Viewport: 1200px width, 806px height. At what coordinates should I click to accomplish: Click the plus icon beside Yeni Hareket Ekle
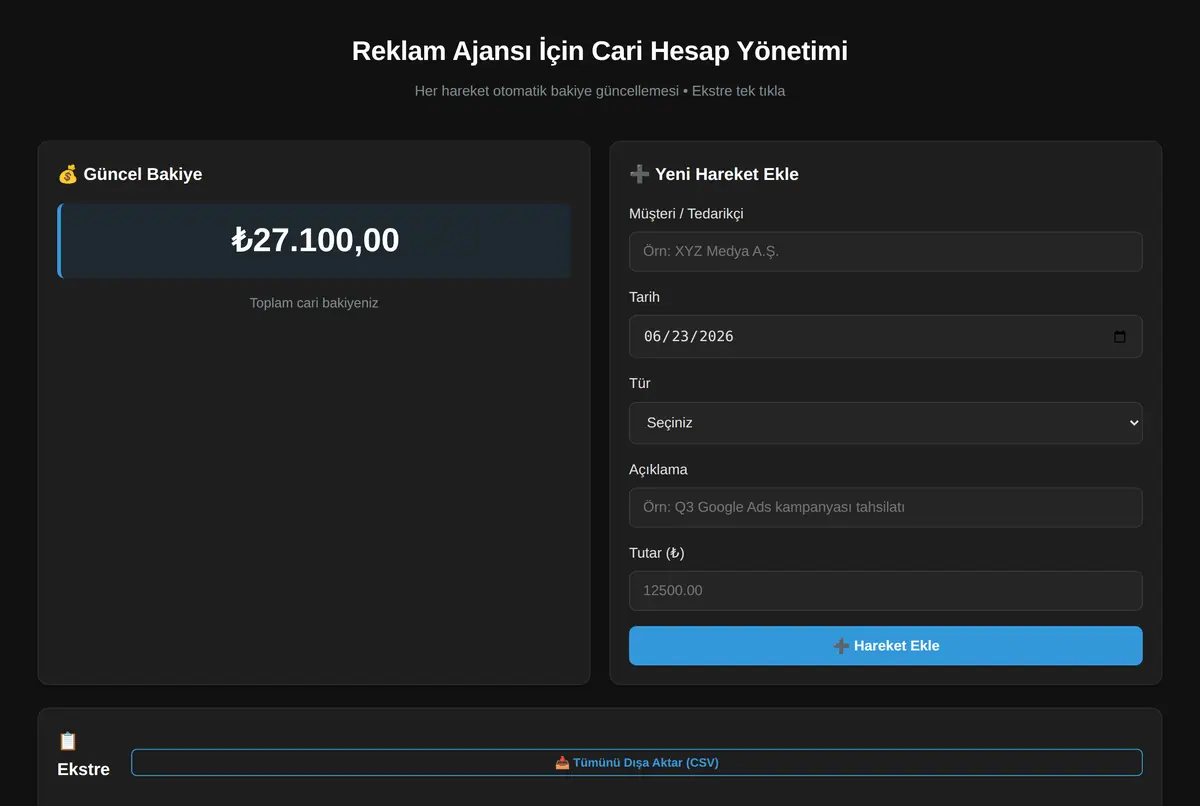pyautogui.click(x=639, y=174)
